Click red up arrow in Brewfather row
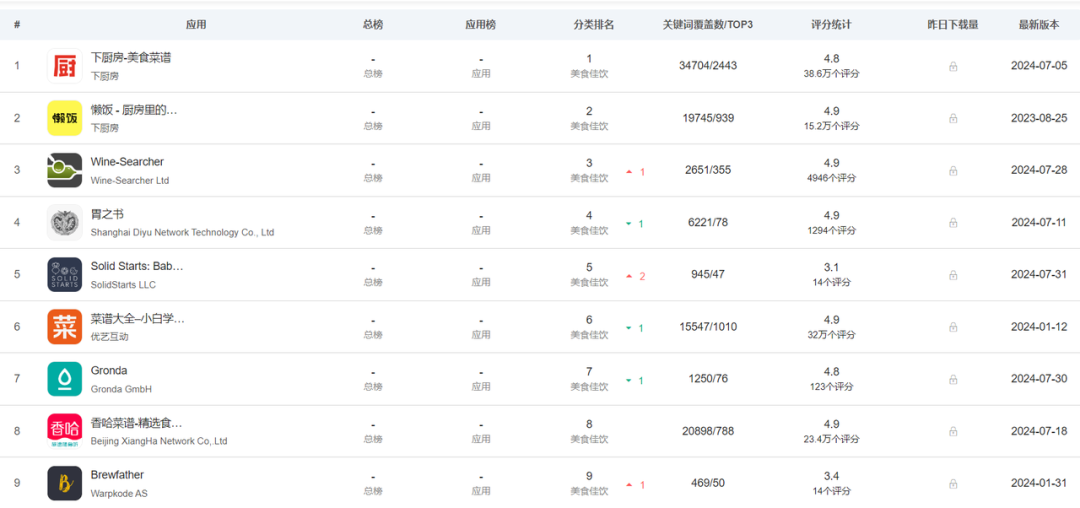1080x508 pixels. click(x=629, y=485)
